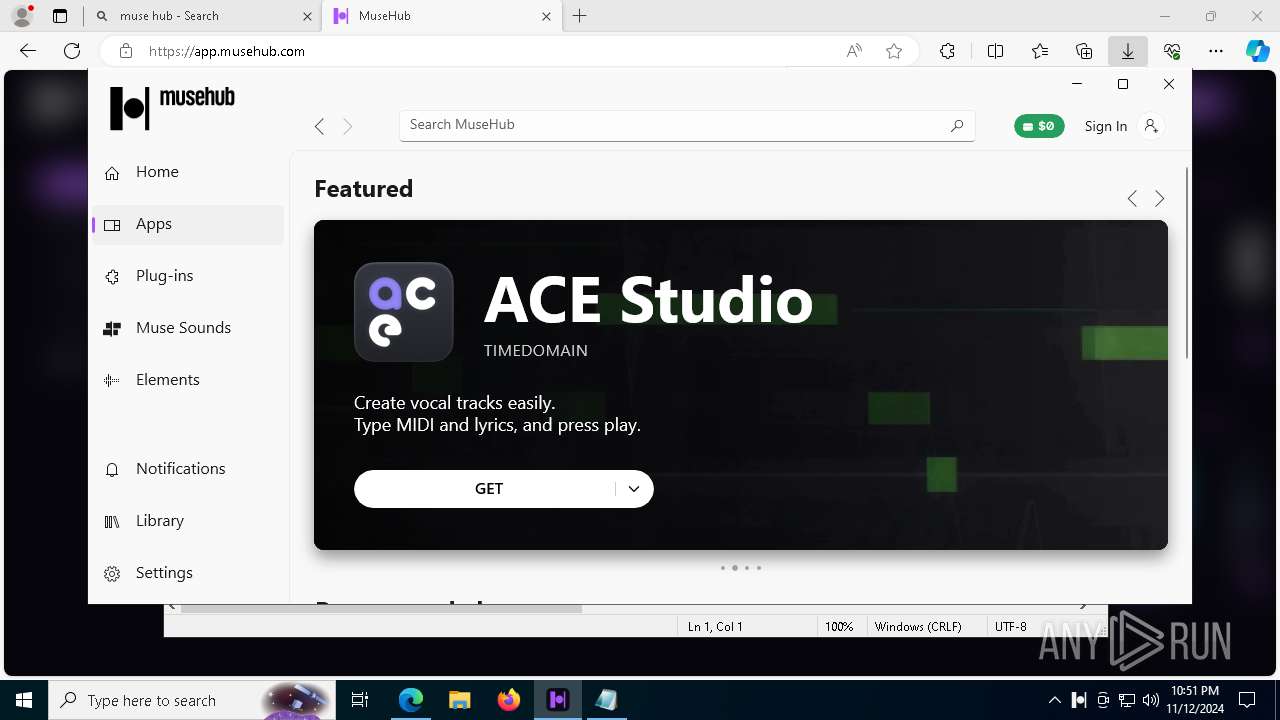Open the Windows Start menu
1280x720 pixels.
click(24, 700)
